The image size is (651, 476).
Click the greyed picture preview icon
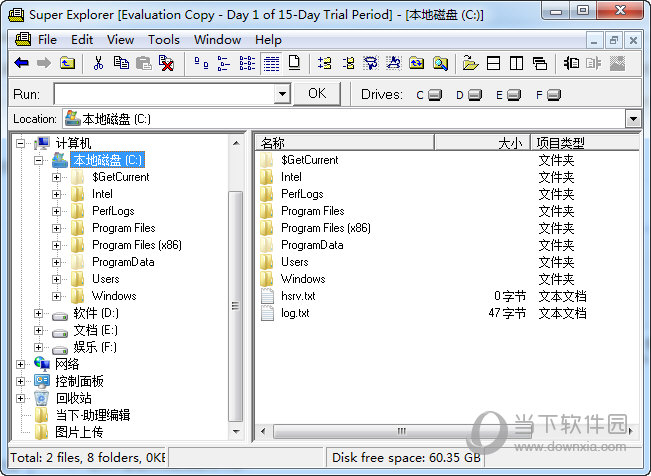tap(617, 63)
